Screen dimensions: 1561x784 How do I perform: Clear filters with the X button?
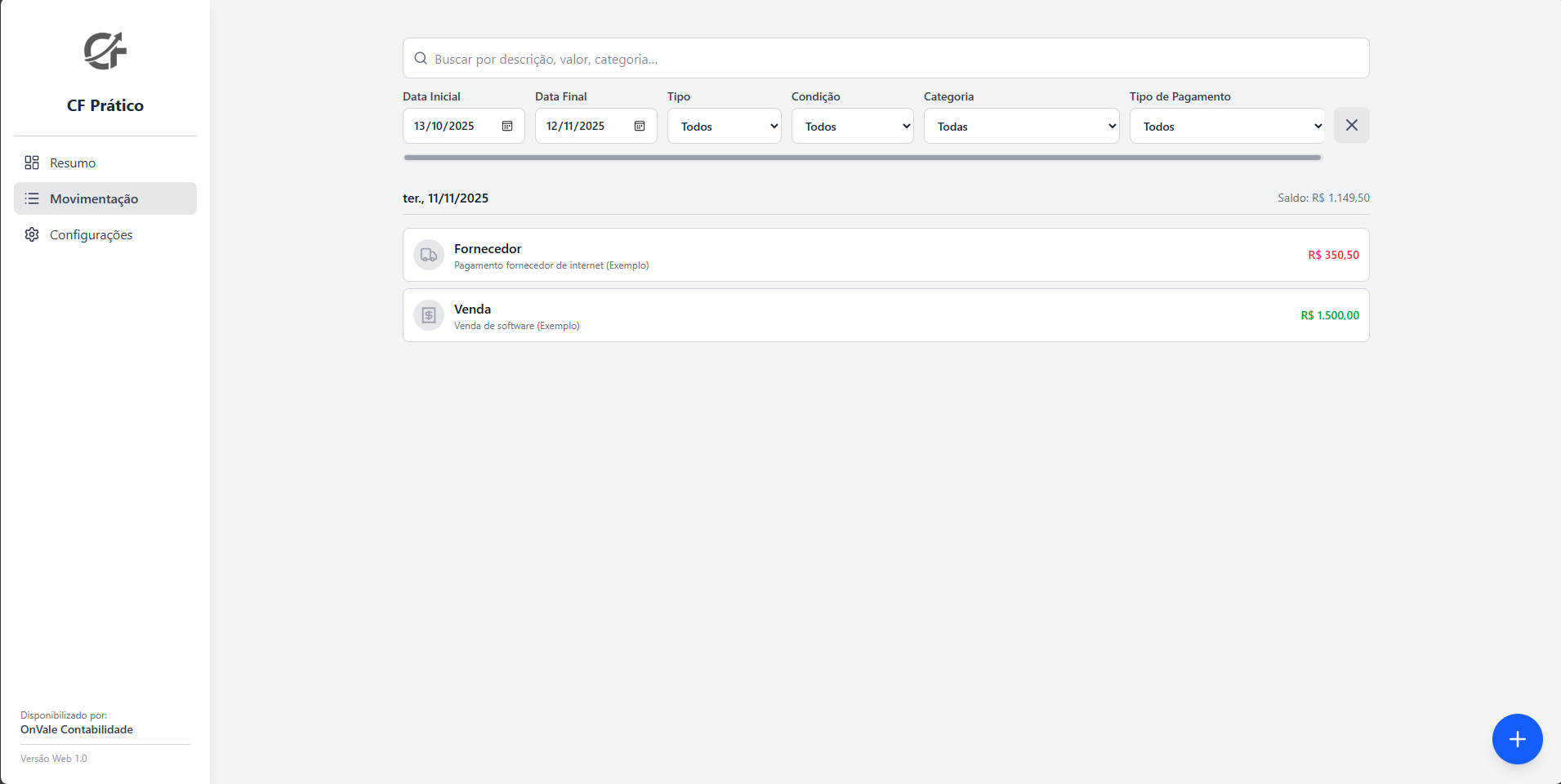click(x=1351, y=125)
